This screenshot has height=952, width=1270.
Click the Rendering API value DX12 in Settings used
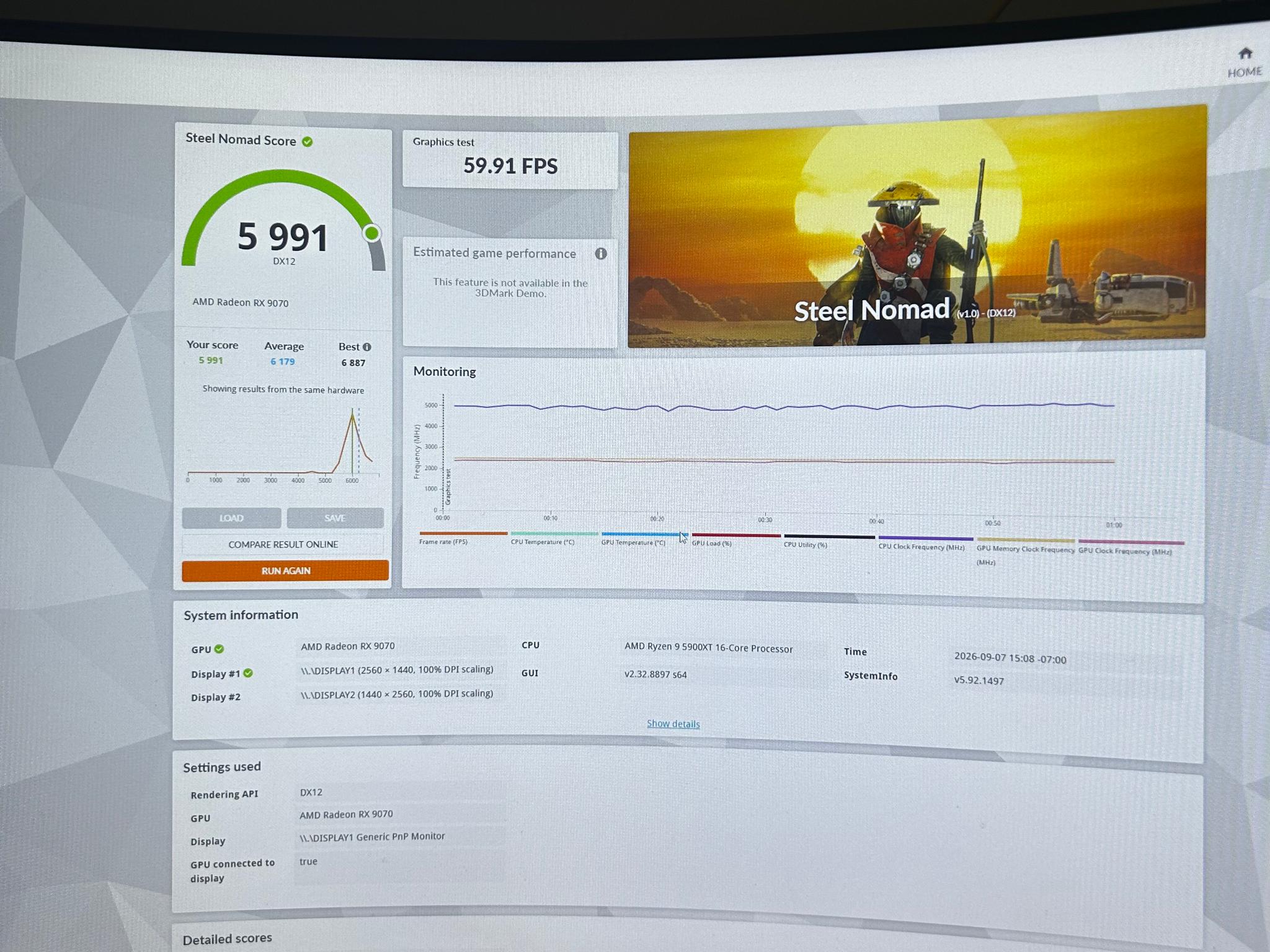click(x=311, y=792)
